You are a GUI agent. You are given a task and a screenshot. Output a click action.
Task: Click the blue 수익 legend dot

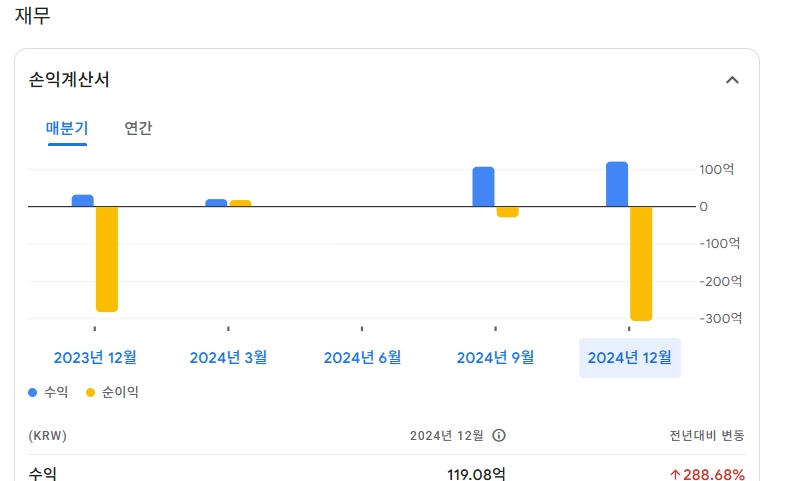click(x=32, y=392)
